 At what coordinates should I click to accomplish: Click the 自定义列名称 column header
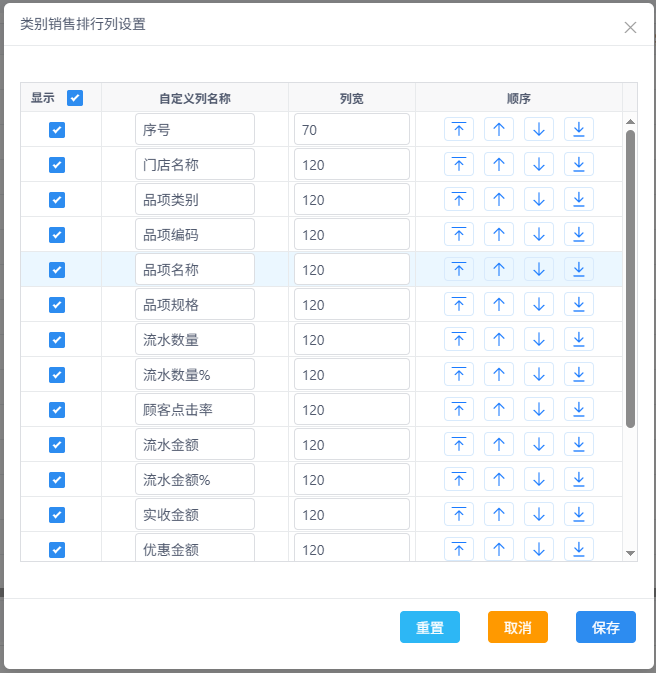tap(195, 98)
